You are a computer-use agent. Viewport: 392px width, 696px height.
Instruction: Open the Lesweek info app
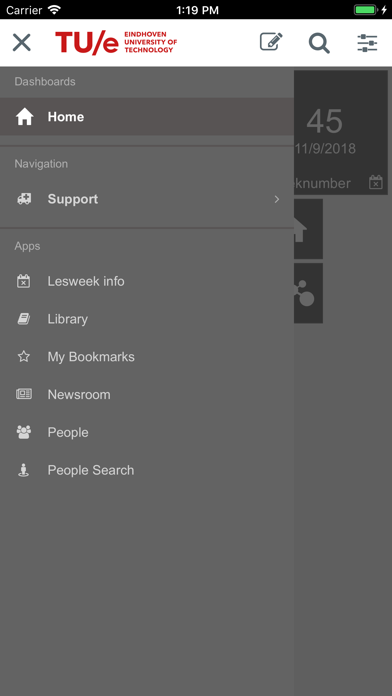pos(147,281)
